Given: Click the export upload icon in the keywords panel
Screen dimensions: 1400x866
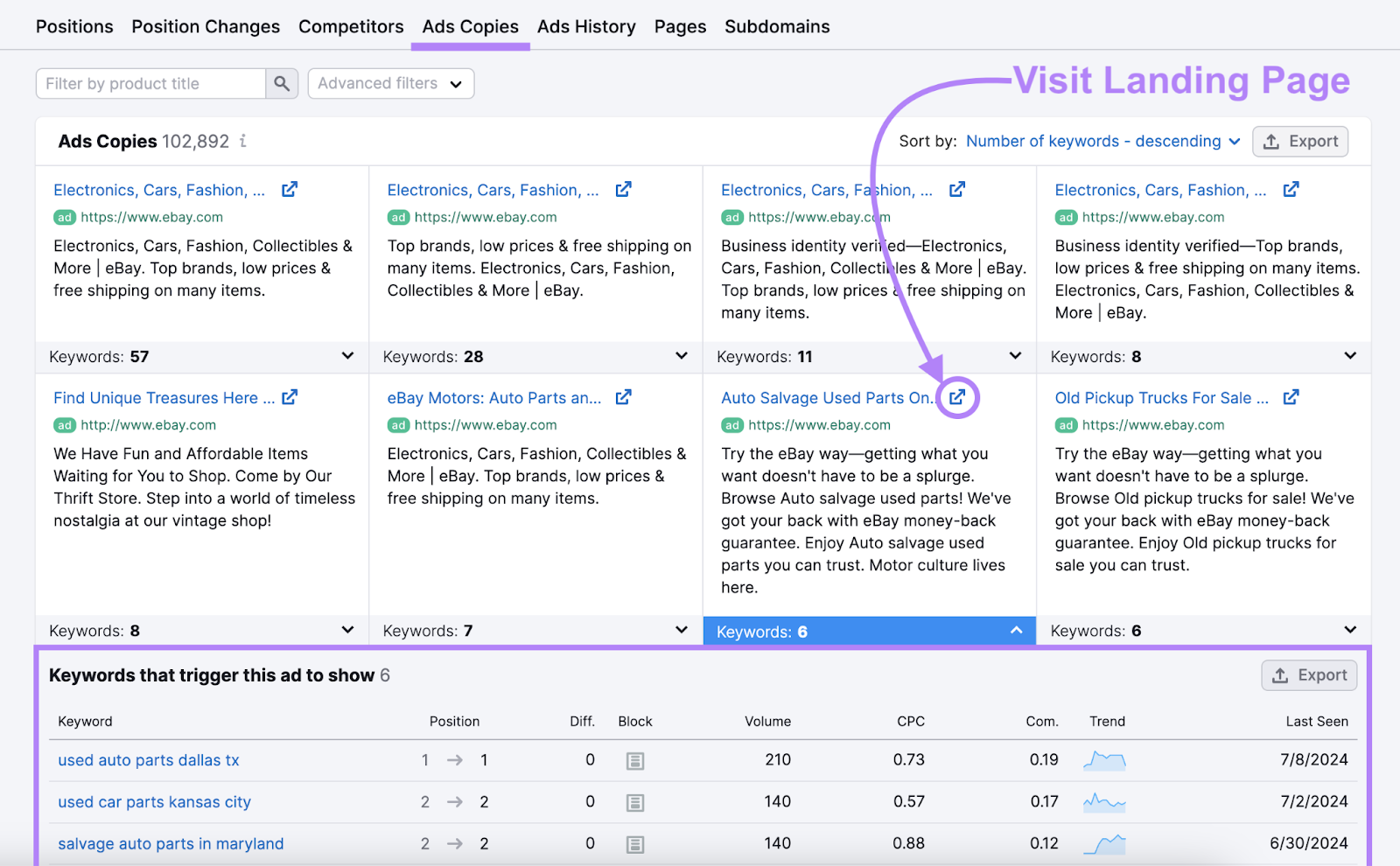Looking at the screenshot, I should (x=1308, y=674).
